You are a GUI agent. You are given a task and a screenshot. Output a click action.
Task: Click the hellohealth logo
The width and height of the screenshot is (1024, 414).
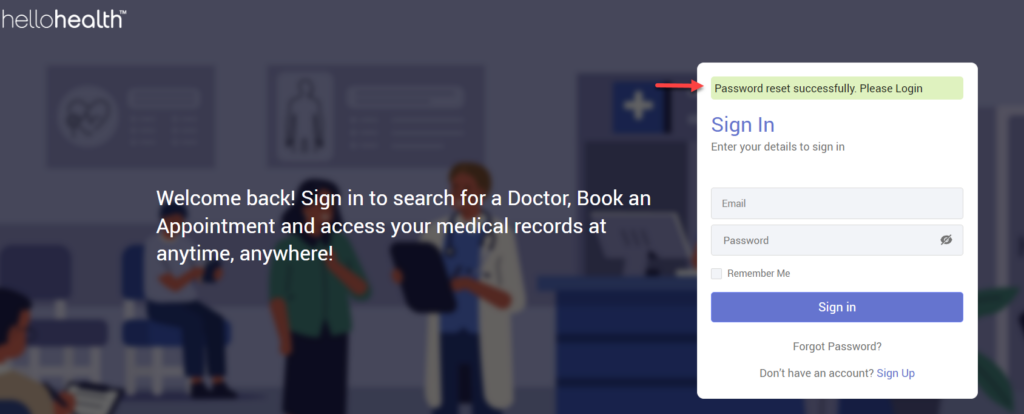pos(63,18)
